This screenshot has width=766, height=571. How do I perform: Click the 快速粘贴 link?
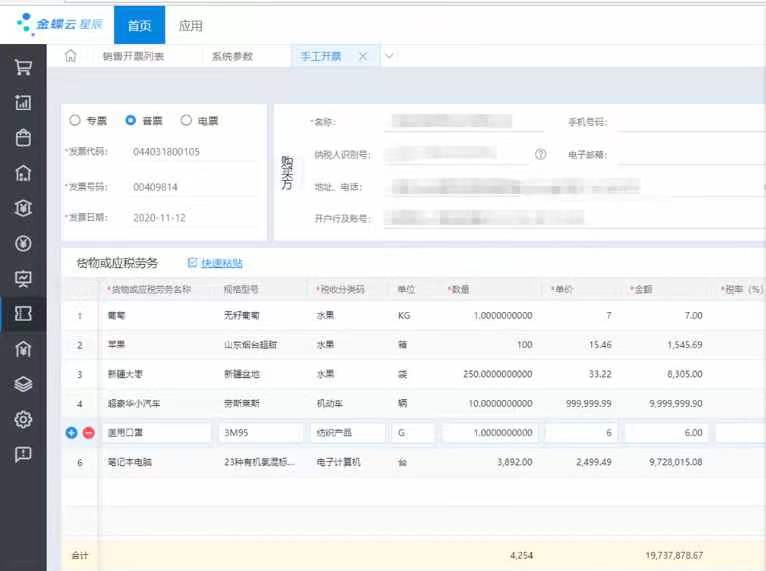(x=221, y=263)
